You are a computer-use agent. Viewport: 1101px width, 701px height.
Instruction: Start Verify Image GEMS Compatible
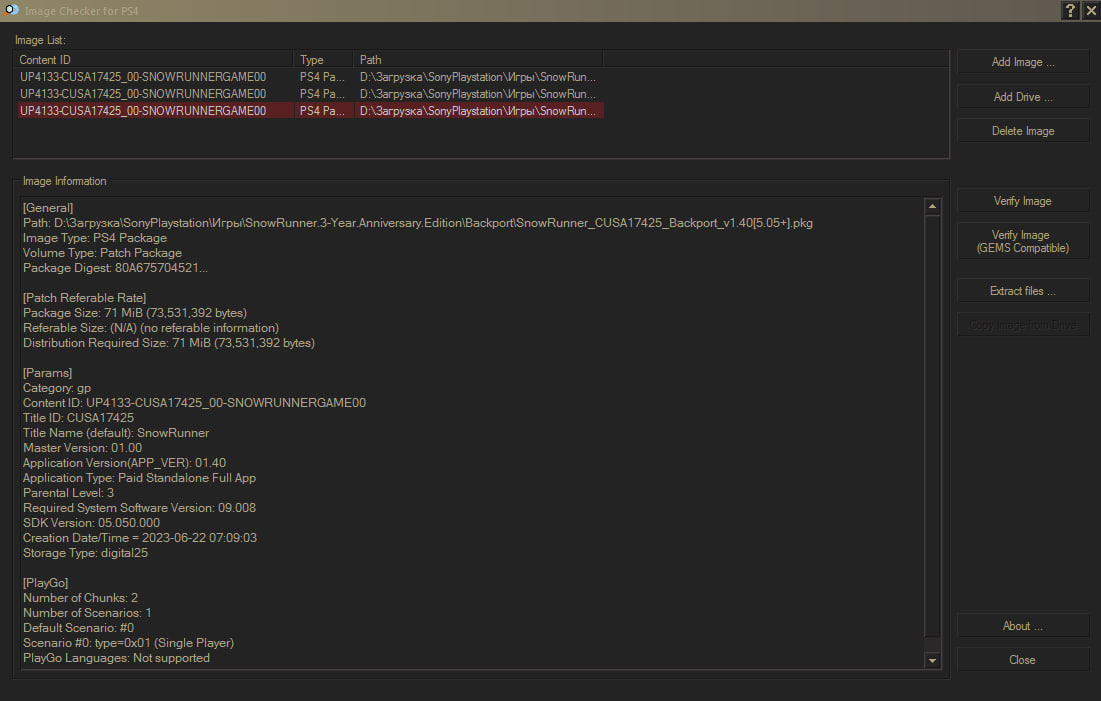point(1022,242)
